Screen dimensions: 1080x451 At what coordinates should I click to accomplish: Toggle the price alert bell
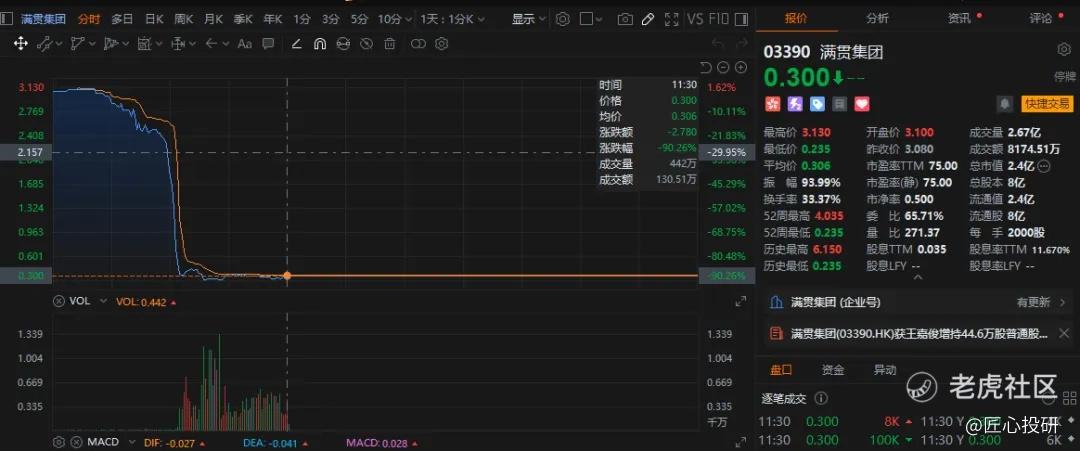1005,104
